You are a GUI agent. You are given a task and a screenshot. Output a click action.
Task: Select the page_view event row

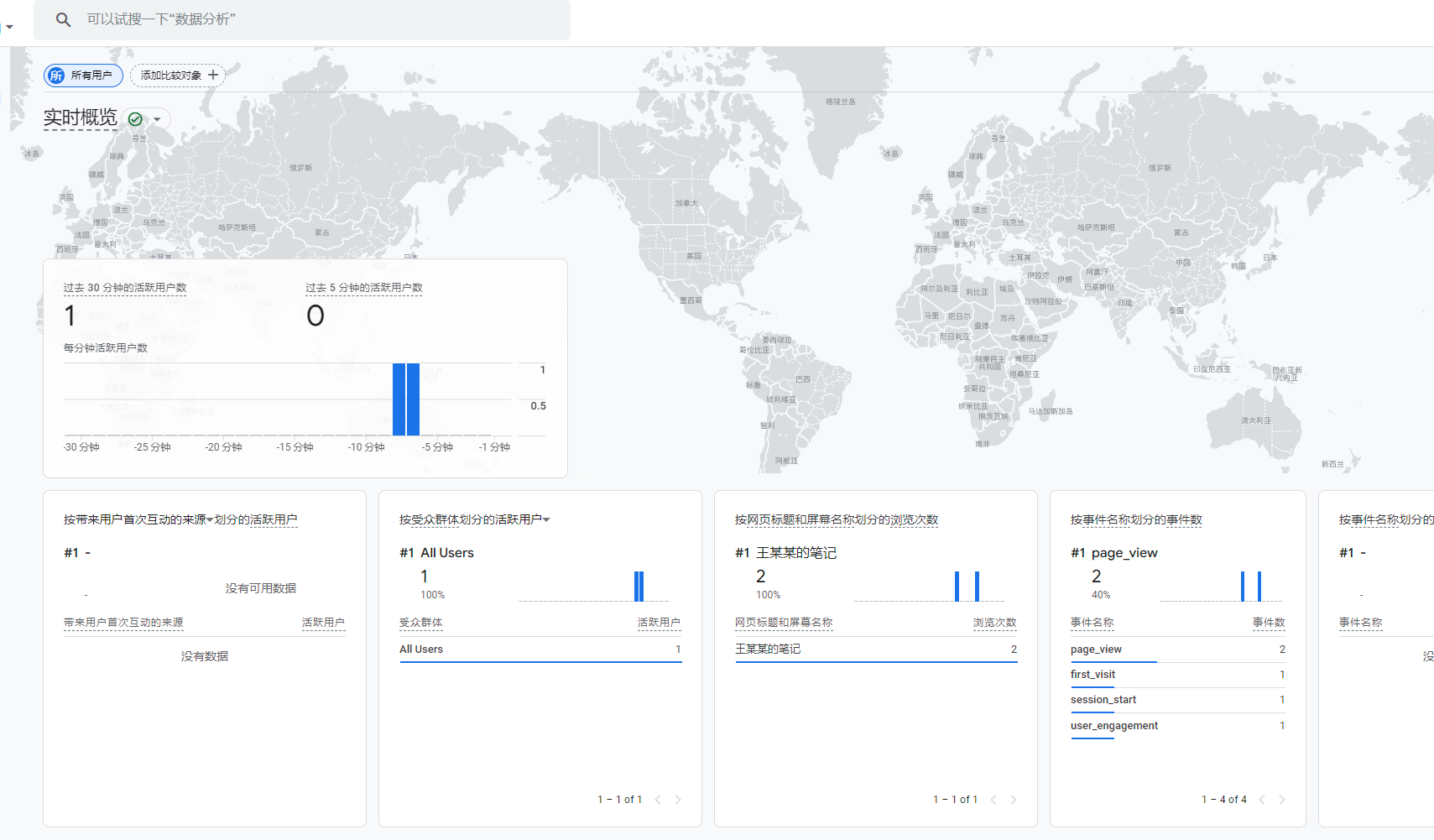pos(1178,650)
